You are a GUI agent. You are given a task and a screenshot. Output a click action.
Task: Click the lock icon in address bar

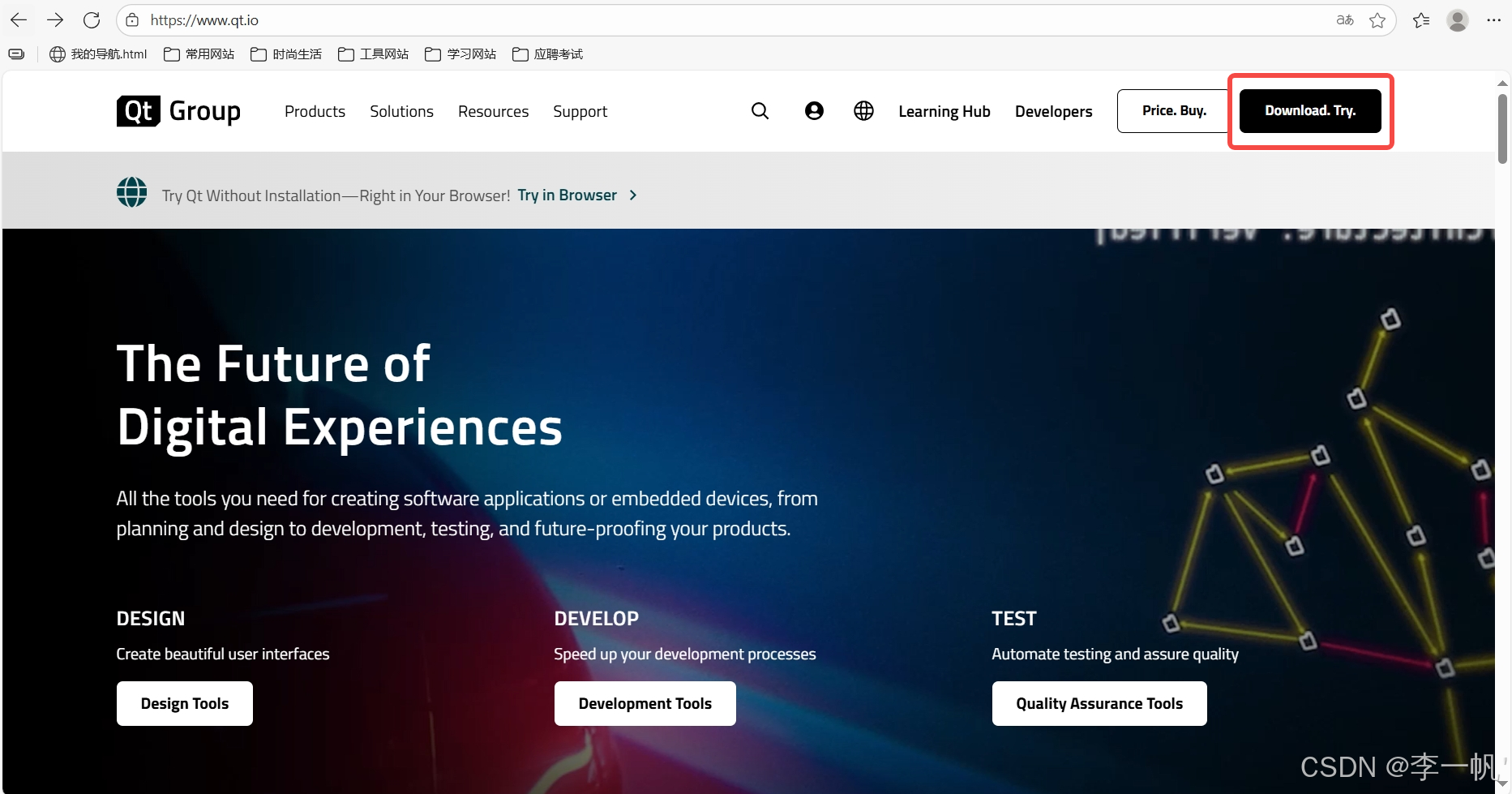click(132, 20)
